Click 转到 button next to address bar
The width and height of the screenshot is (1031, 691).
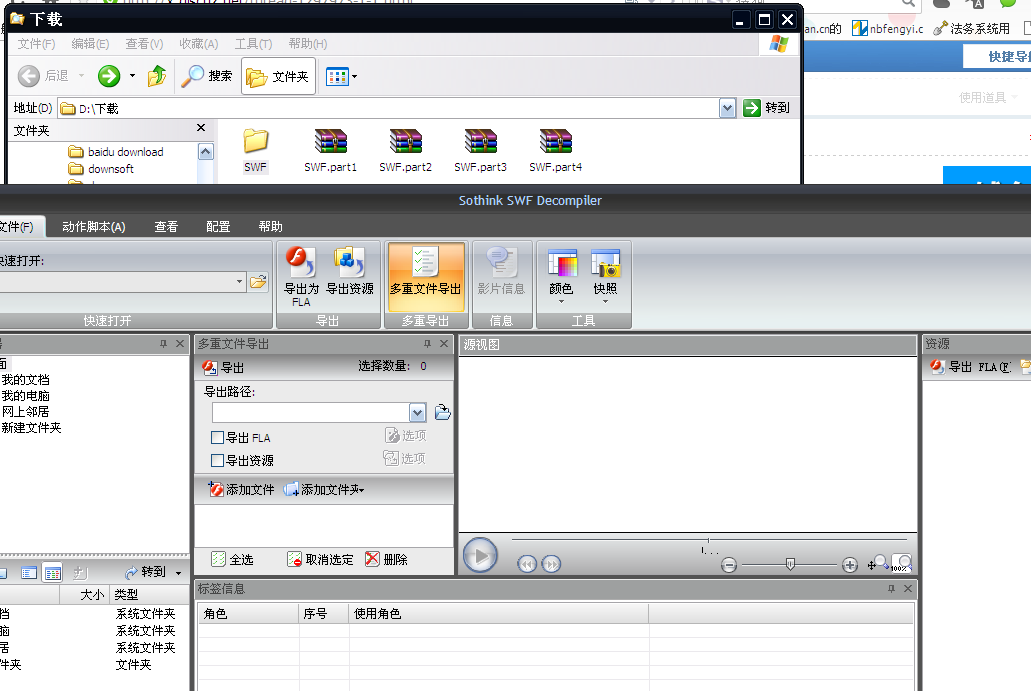point(766,108)
